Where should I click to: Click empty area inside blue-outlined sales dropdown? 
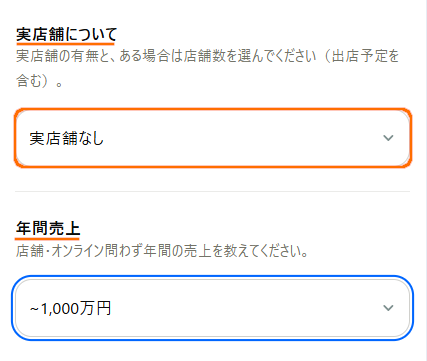click(247, 308)
